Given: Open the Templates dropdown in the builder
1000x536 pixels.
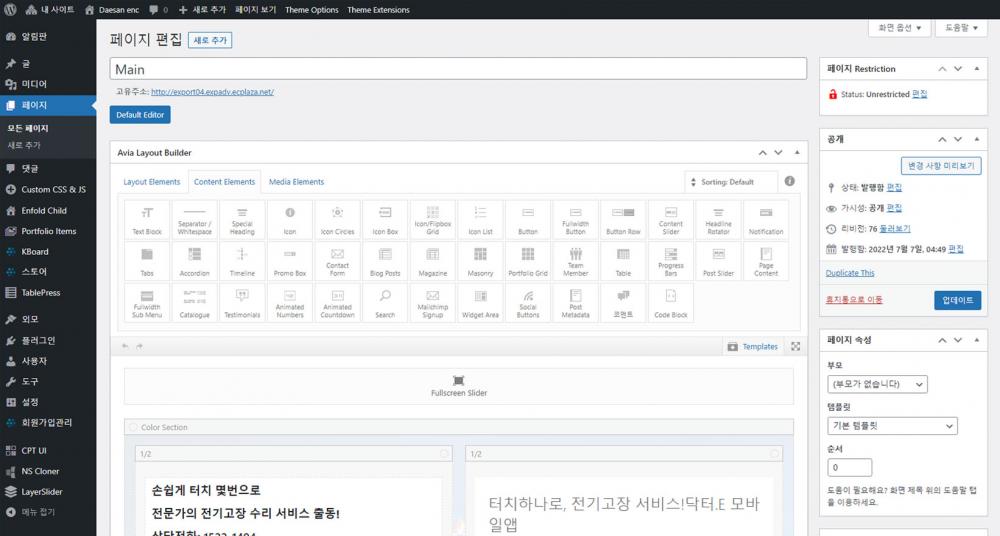Looking at the screenshot, I should click(x=753, y=346).
